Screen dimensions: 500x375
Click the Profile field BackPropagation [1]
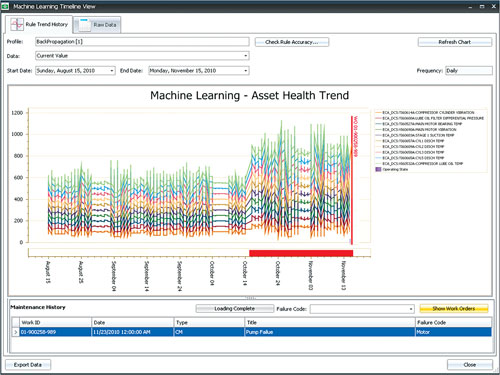pyautogui.click(x=142, y=42)
